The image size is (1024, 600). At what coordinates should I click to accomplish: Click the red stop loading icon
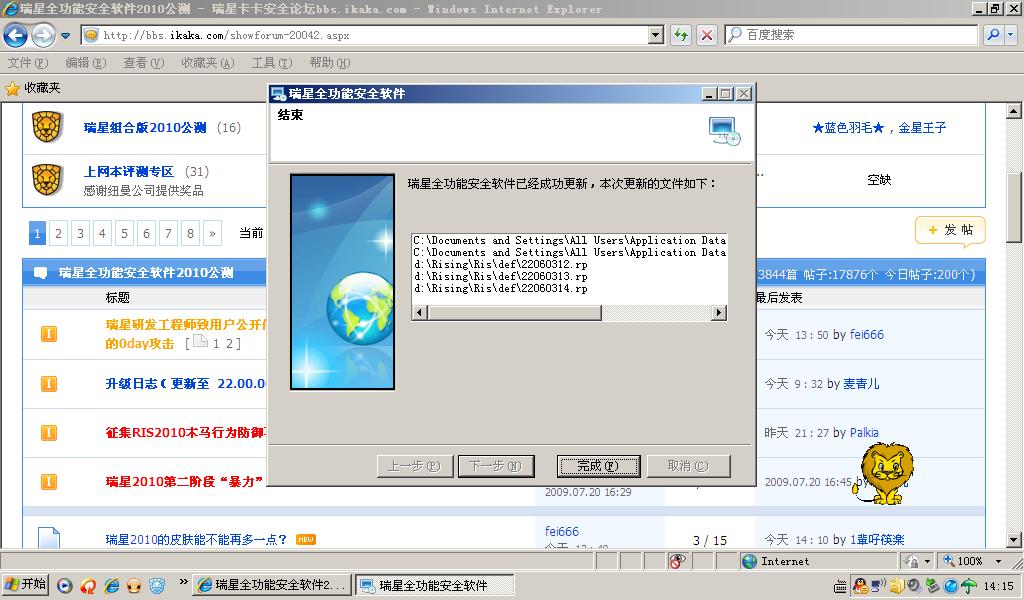point(707,35)
